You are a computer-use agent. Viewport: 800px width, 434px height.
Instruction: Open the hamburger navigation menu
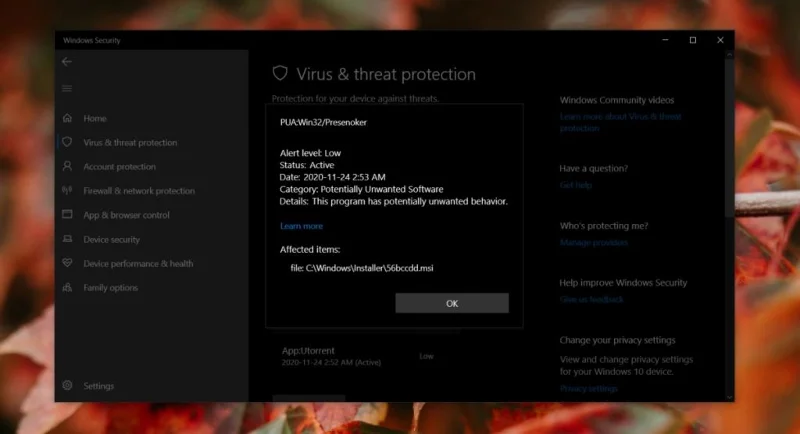(x=67, y=89)
